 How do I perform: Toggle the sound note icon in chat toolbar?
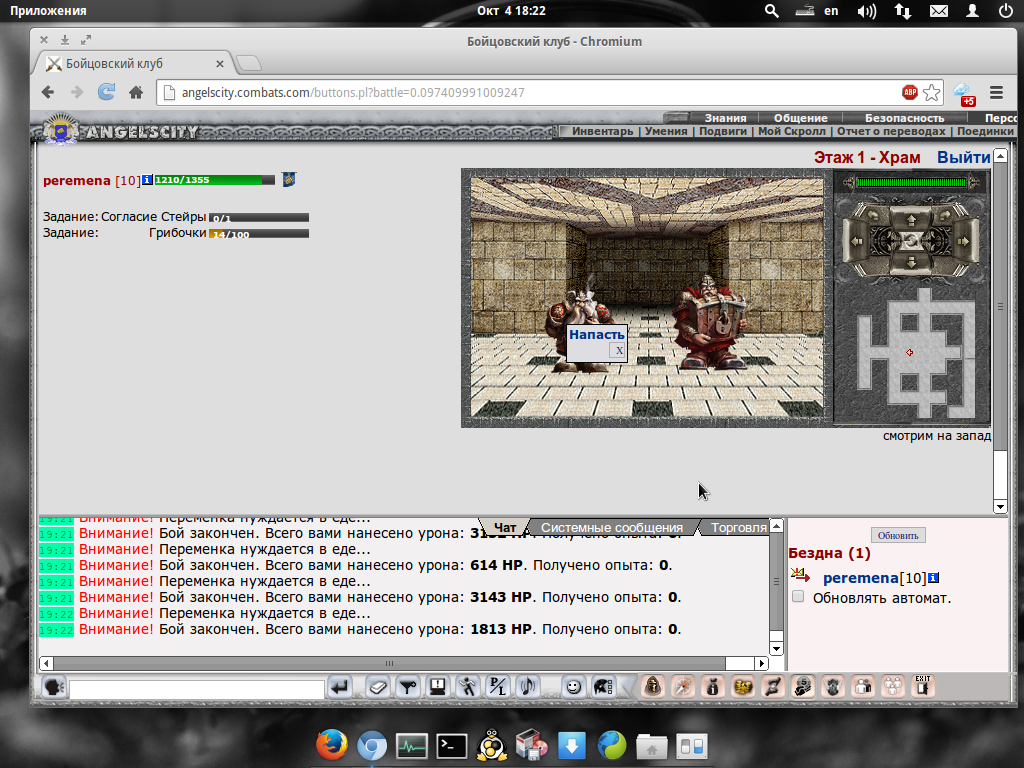tap(528, 687)
